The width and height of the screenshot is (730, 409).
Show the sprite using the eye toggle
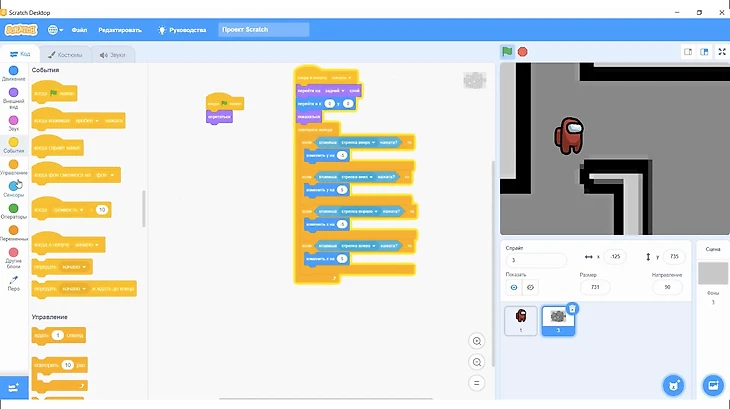[x=515, y=287]
